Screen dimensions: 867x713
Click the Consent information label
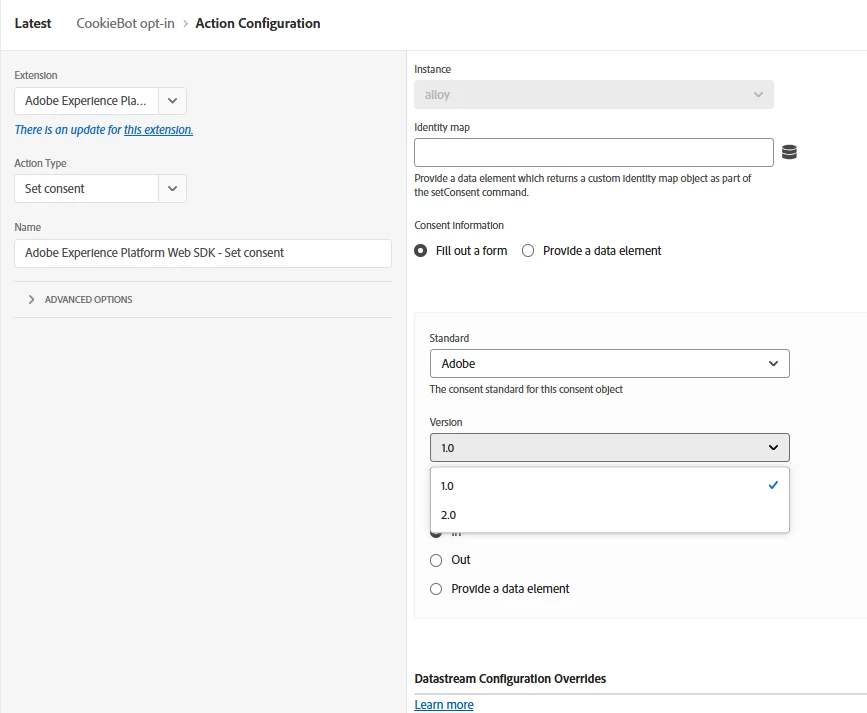(x=459, y=225)
